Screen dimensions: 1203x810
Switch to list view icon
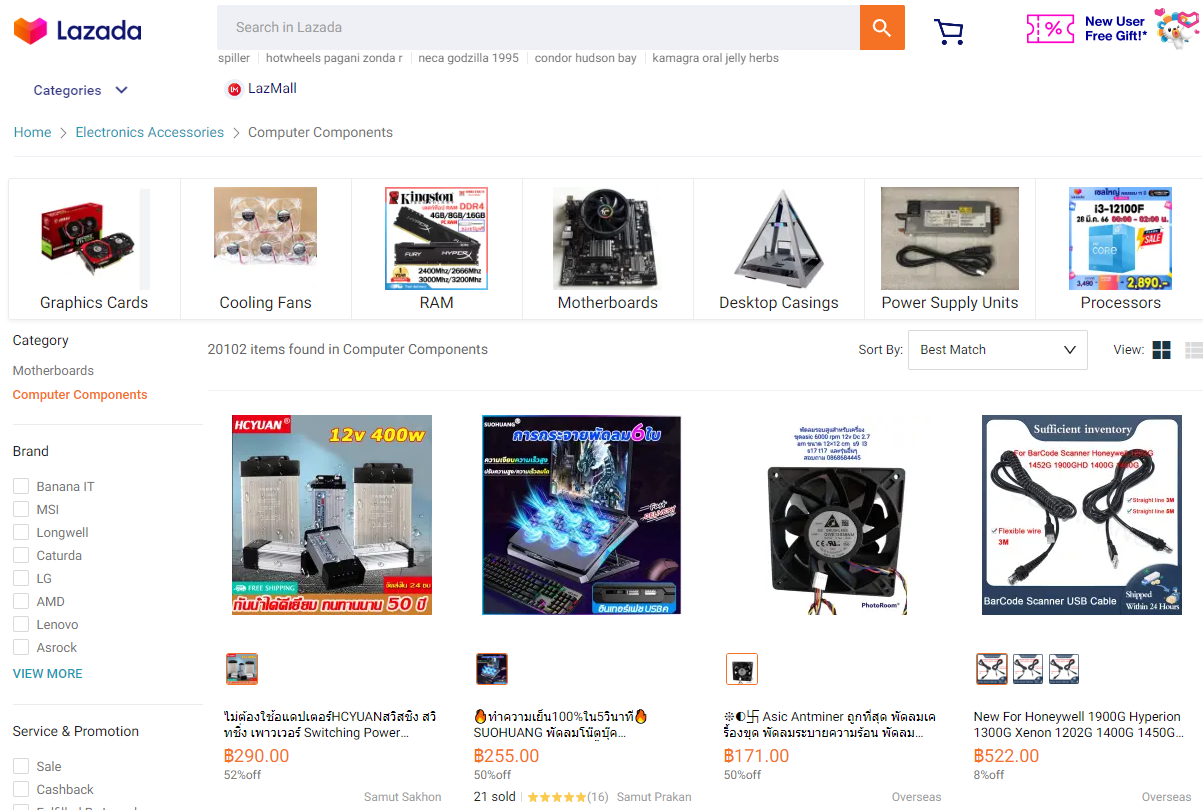click(x=1193, y=350)
